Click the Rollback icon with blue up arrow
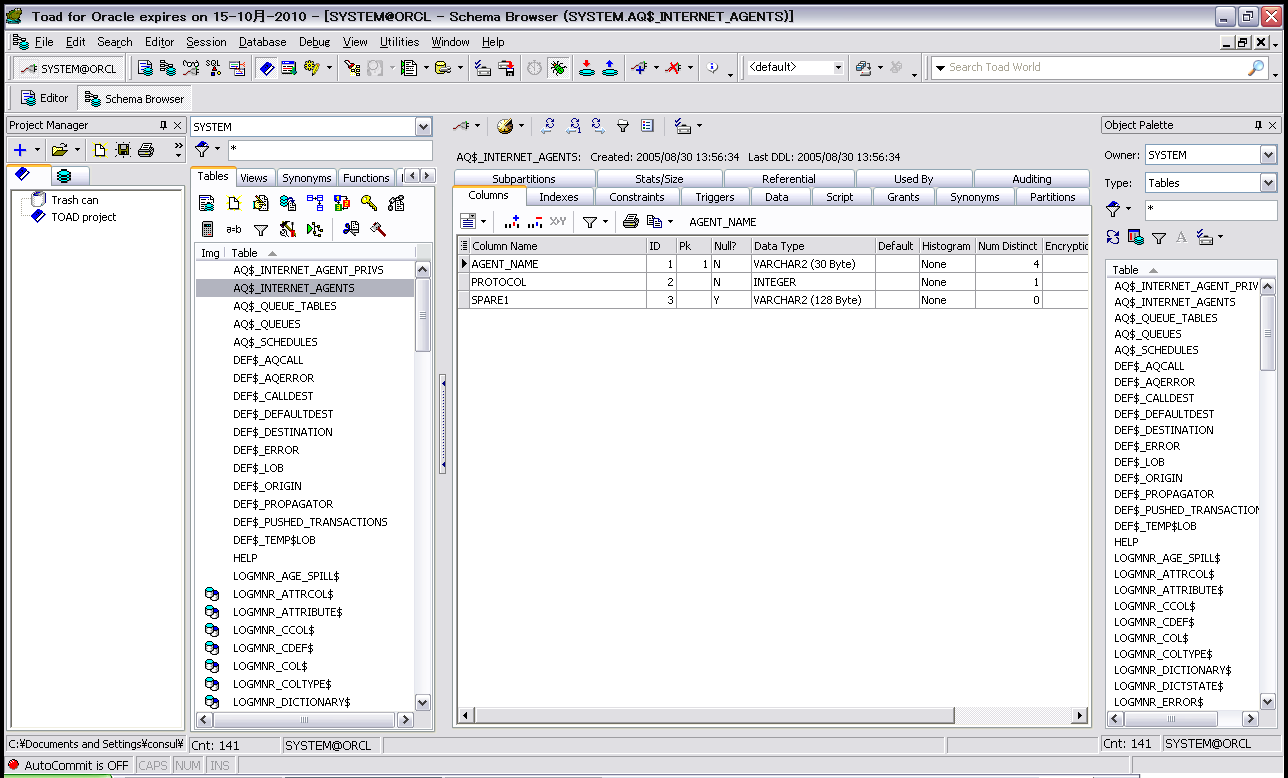 (x=609, y=68)
